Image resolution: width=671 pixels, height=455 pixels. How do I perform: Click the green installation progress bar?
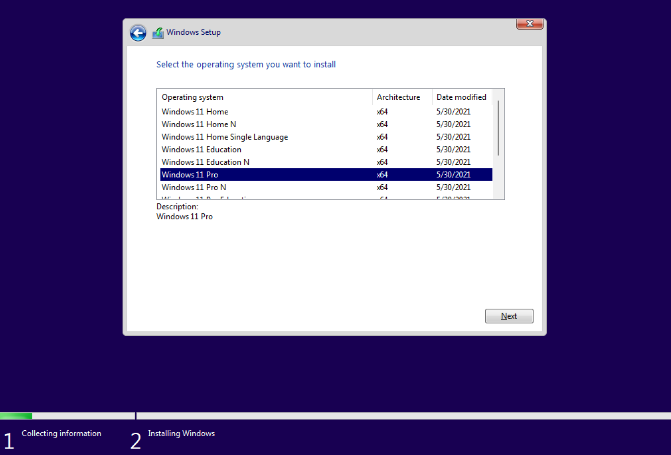point(16,415)
